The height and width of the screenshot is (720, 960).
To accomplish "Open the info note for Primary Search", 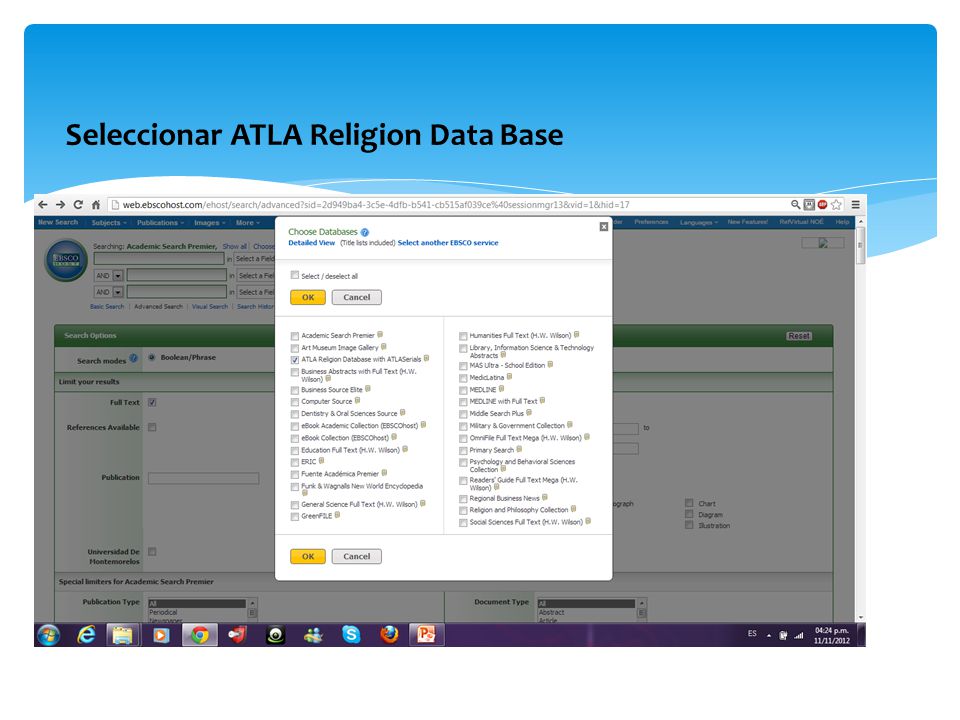I will tap(519, 449).
